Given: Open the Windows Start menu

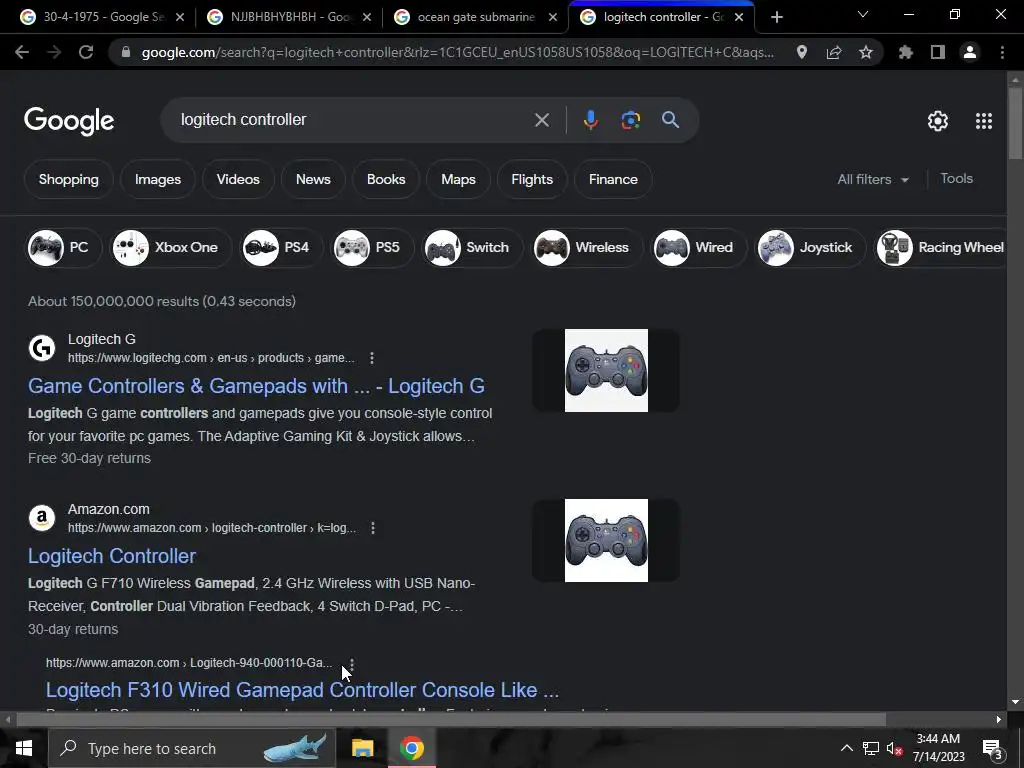Looking at the screenshot, I should [24, 748].
